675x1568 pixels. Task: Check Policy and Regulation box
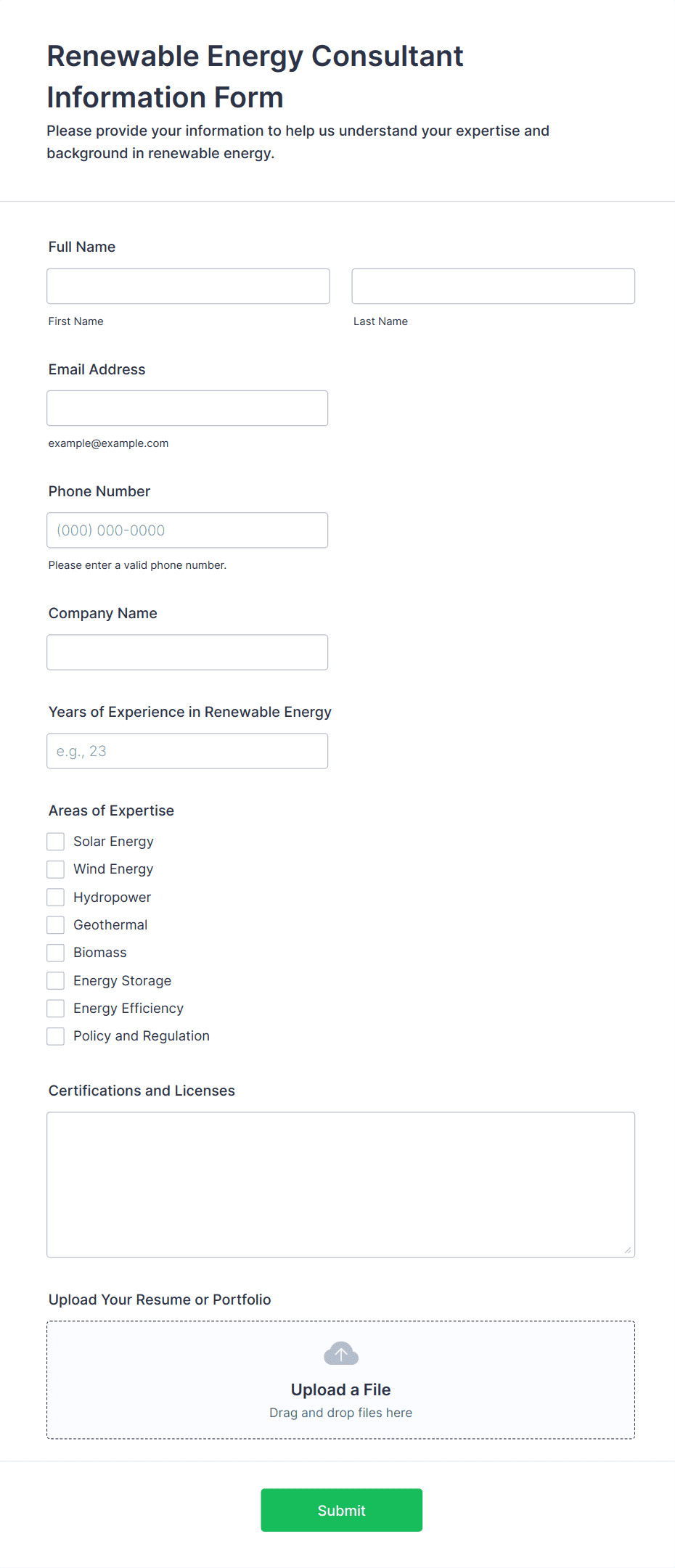pos(56,1036)
